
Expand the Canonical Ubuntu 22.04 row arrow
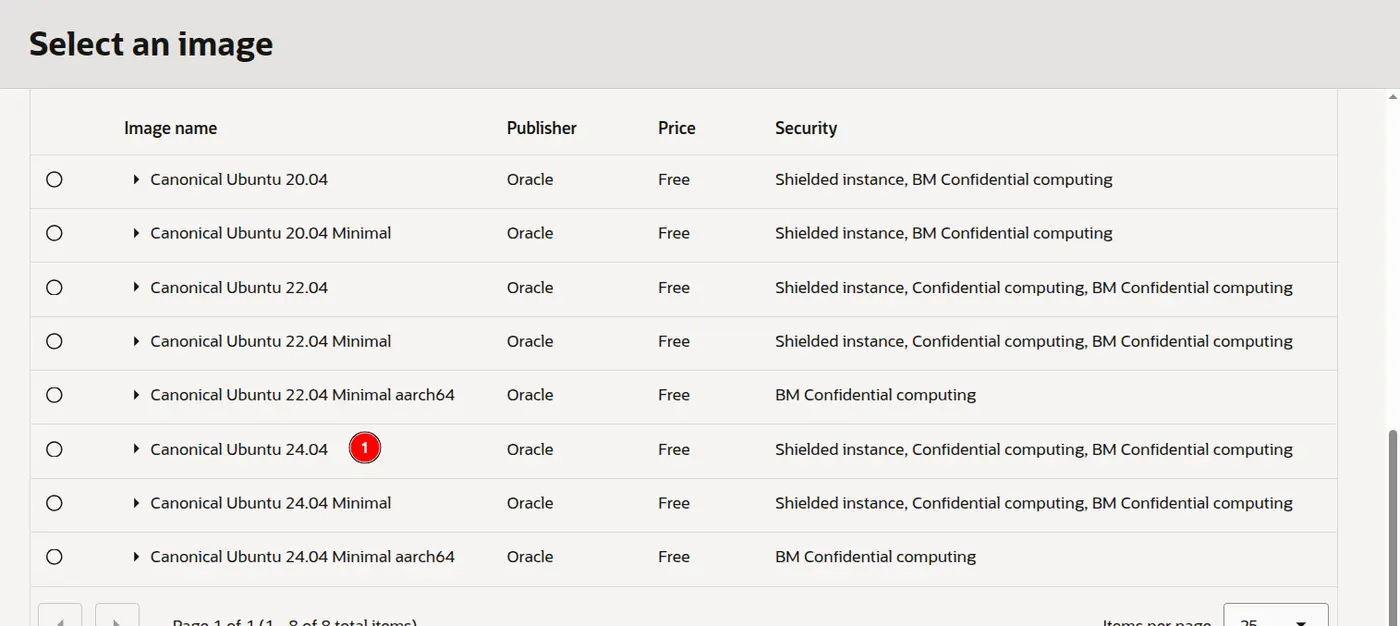[x=136, y=287]
